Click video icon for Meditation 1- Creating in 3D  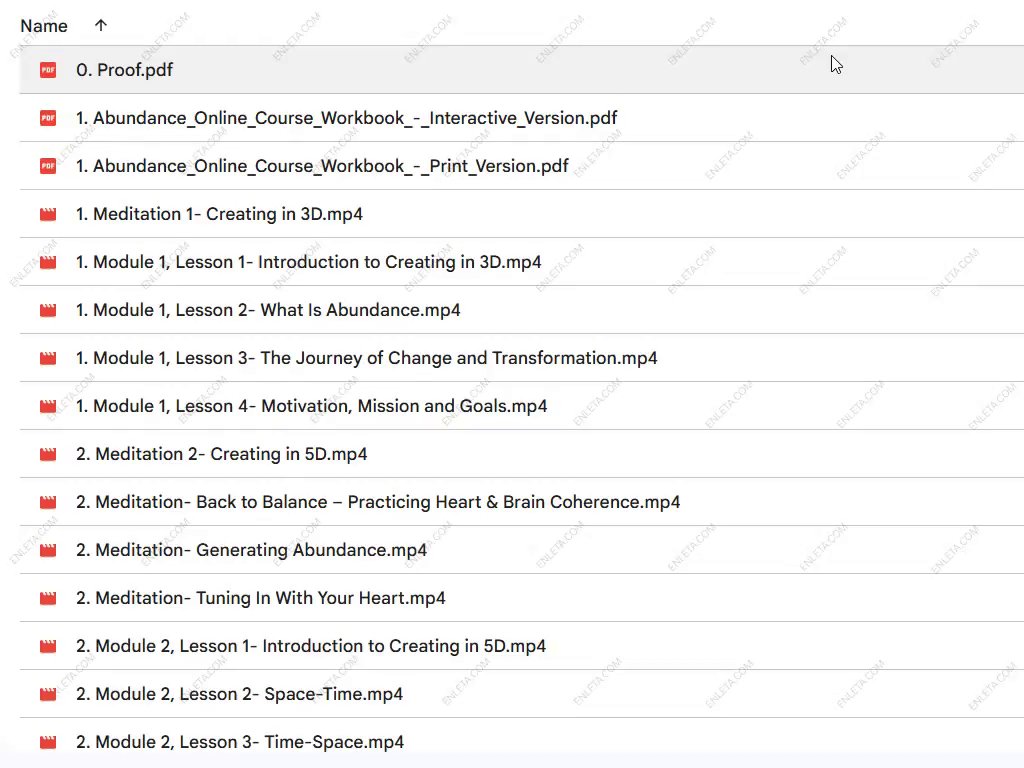[48, 214]
